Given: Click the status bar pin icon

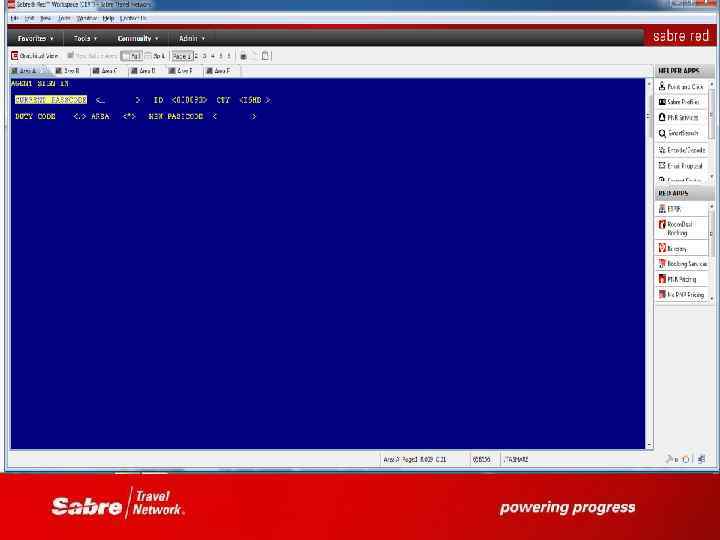Looking at the screenshot, I should click(x=671, y=459).
